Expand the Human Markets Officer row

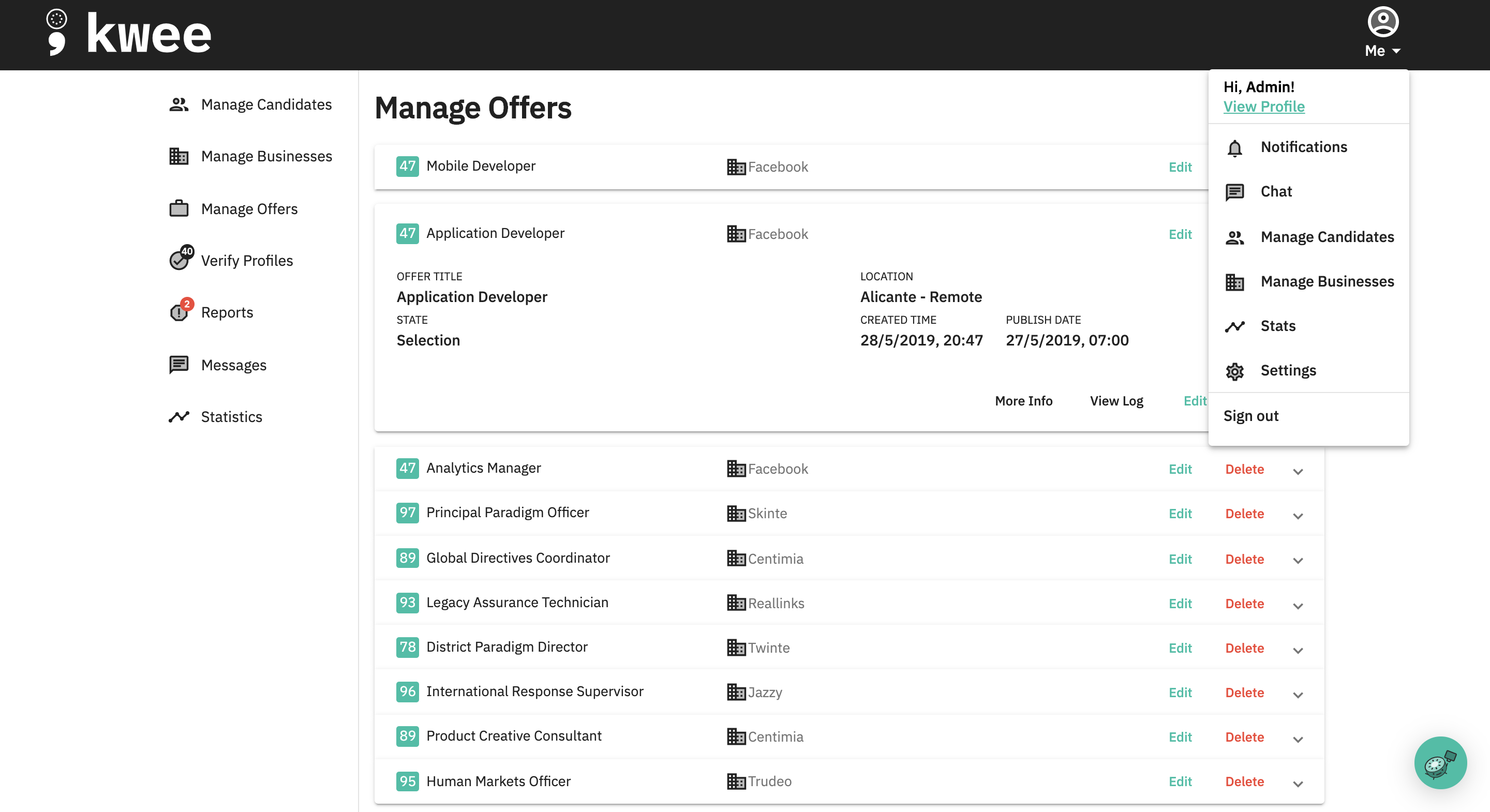tap(1298, 784)
